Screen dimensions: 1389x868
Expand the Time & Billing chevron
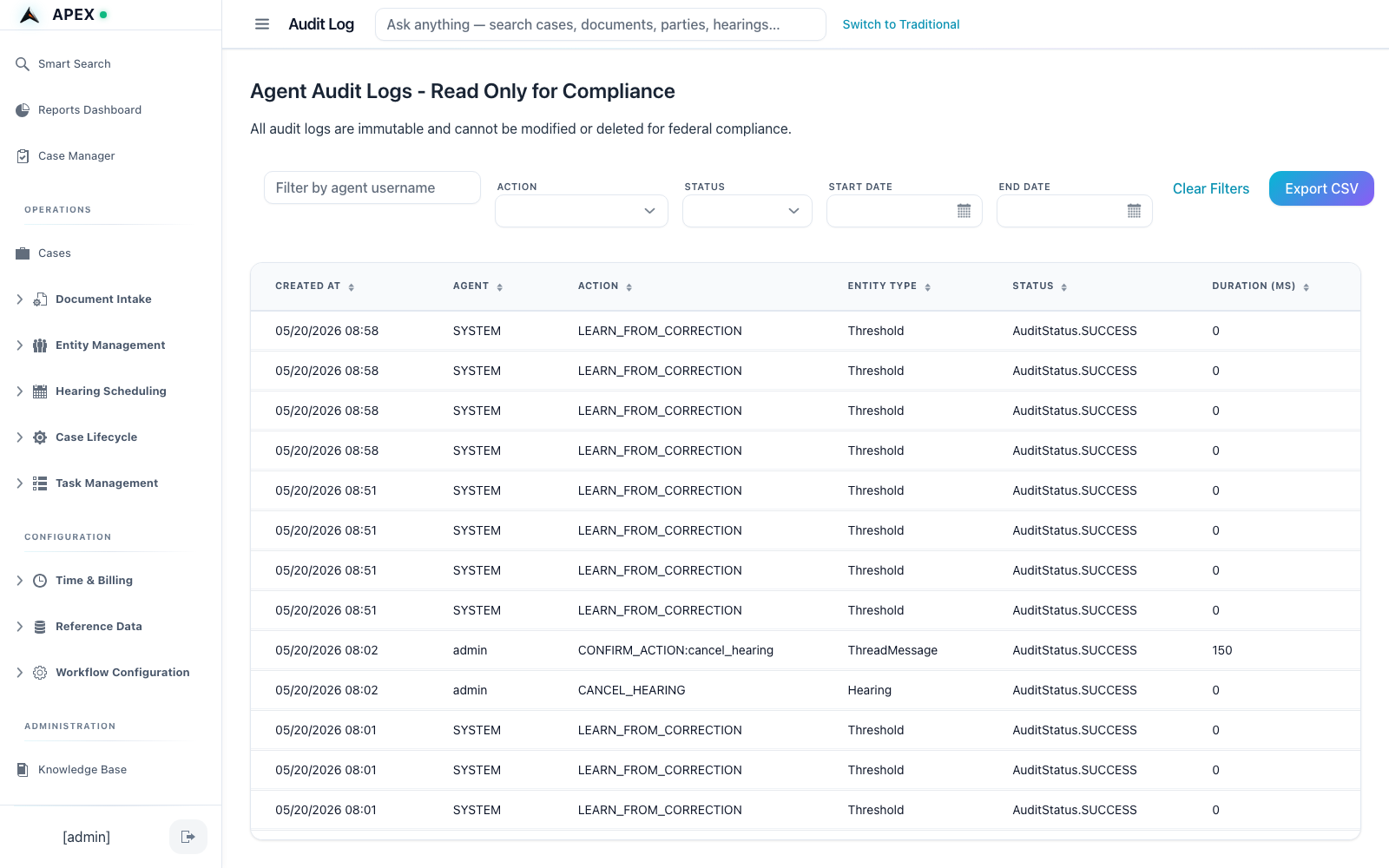(19, 581)
